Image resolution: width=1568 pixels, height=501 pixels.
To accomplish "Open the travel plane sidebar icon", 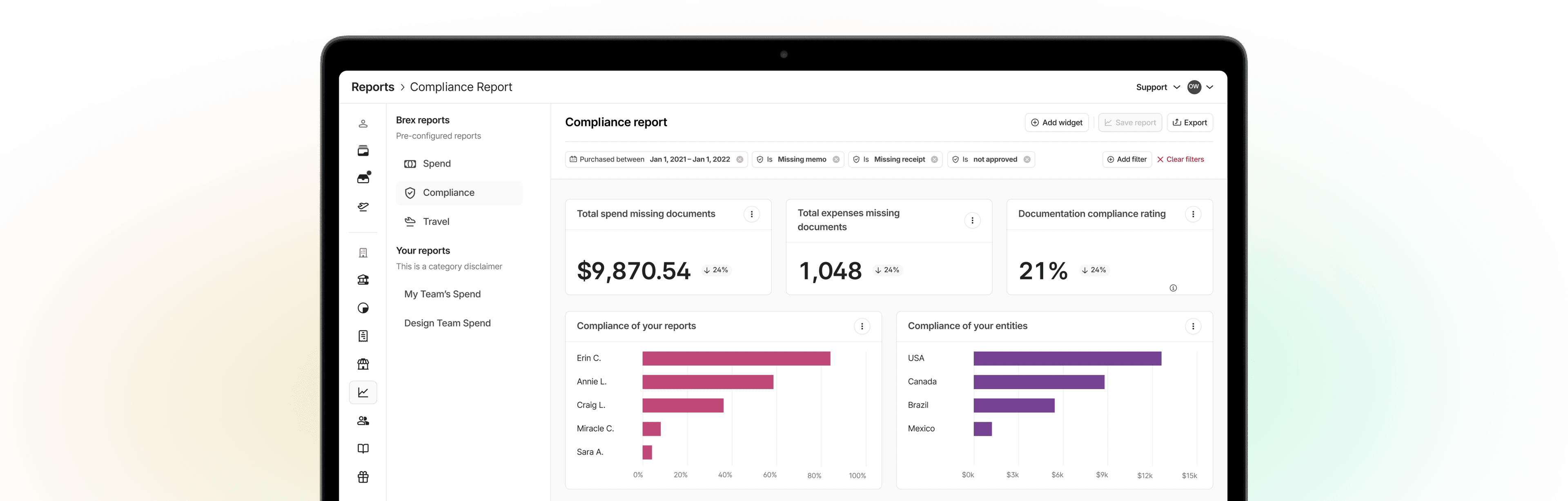I will tap(363, 207).
